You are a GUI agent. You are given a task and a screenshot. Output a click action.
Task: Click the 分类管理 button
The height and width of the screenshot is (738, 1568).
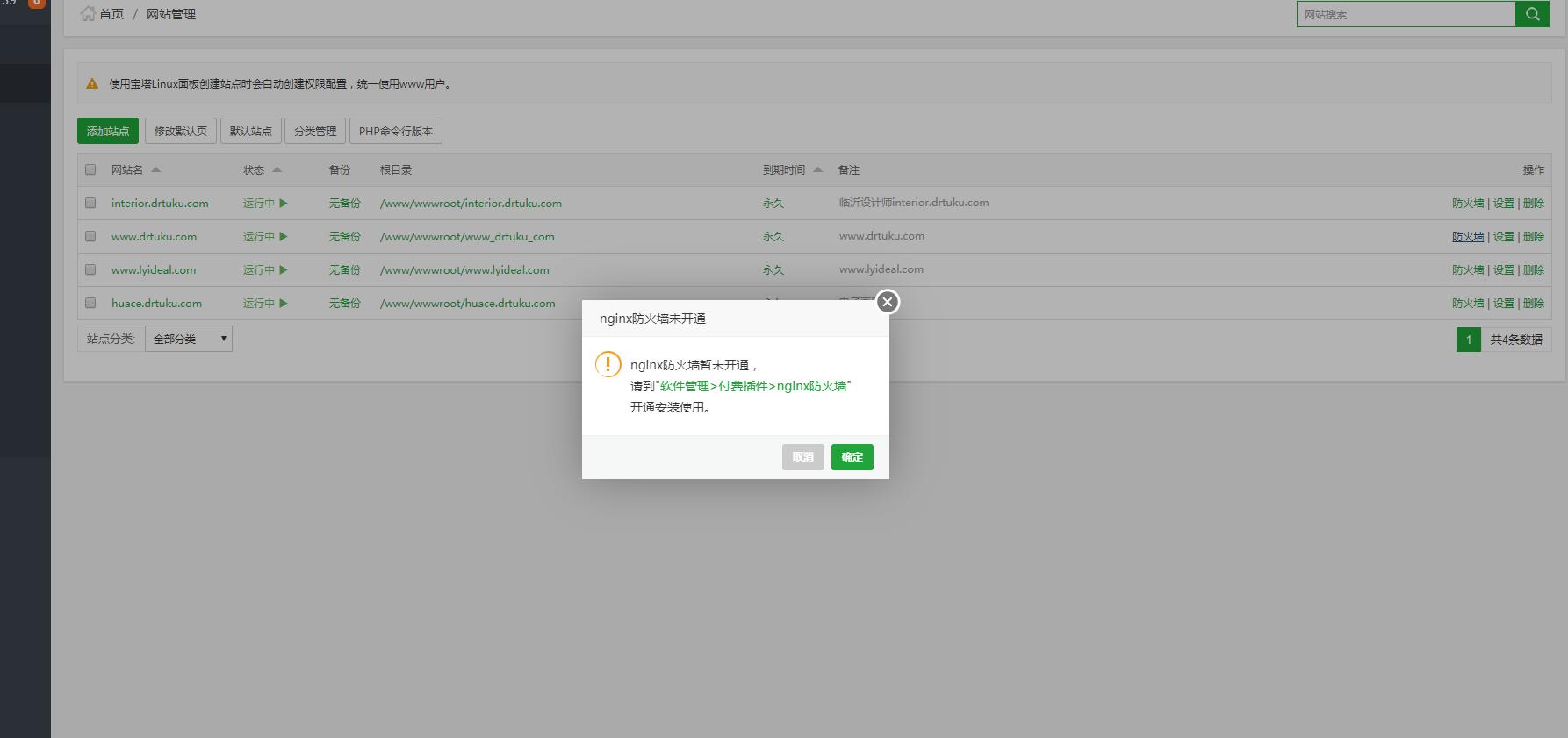pyautogui.click(x=315, y=131)
